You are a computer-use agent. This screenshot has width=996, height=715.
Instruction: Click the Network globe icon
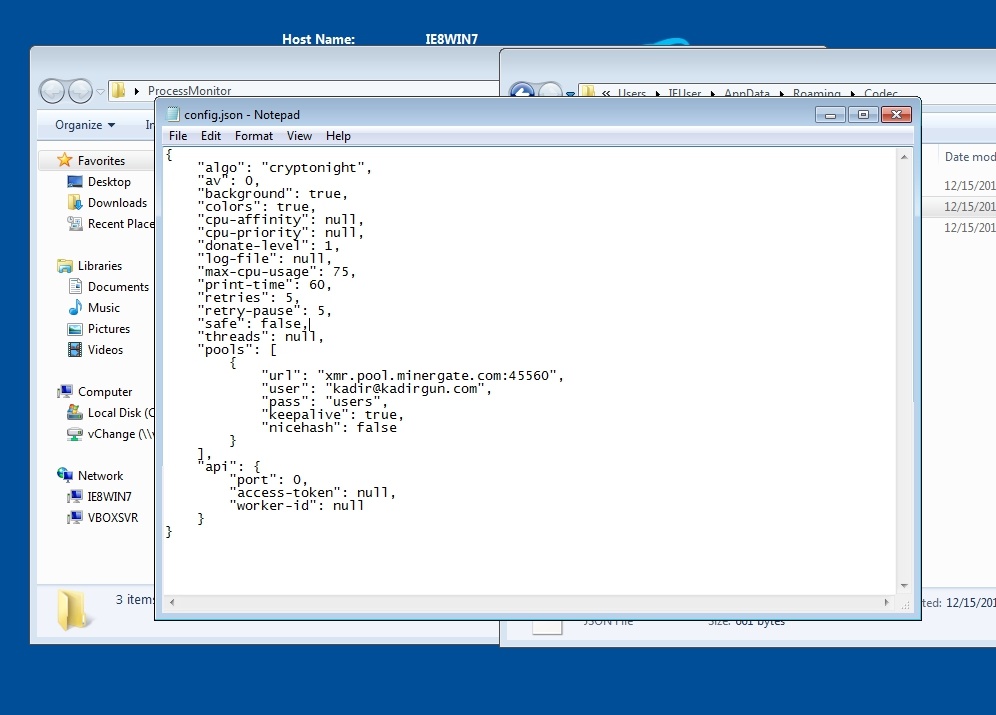64,474
